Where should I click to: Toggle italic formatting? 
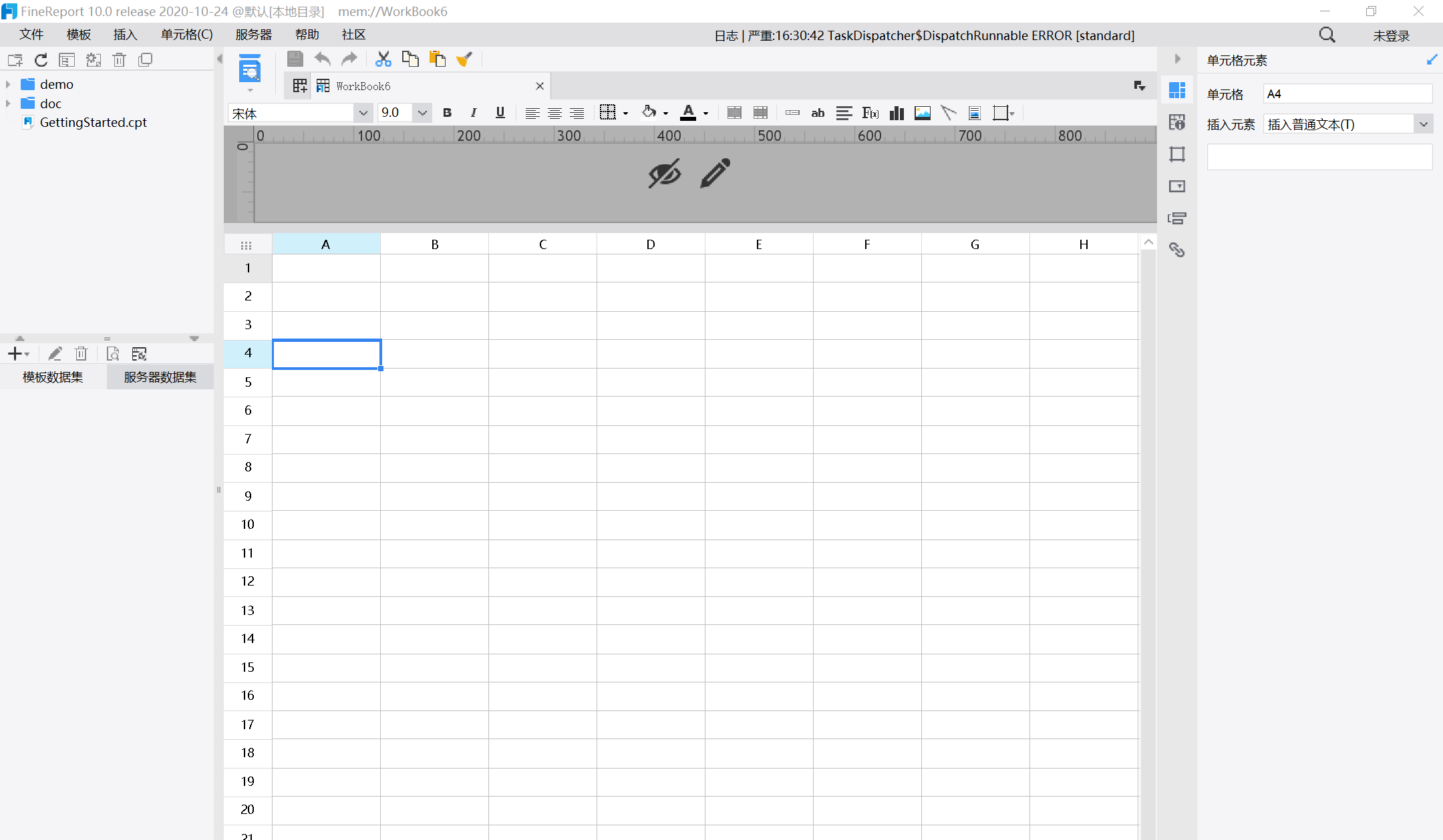pos(474,113)
